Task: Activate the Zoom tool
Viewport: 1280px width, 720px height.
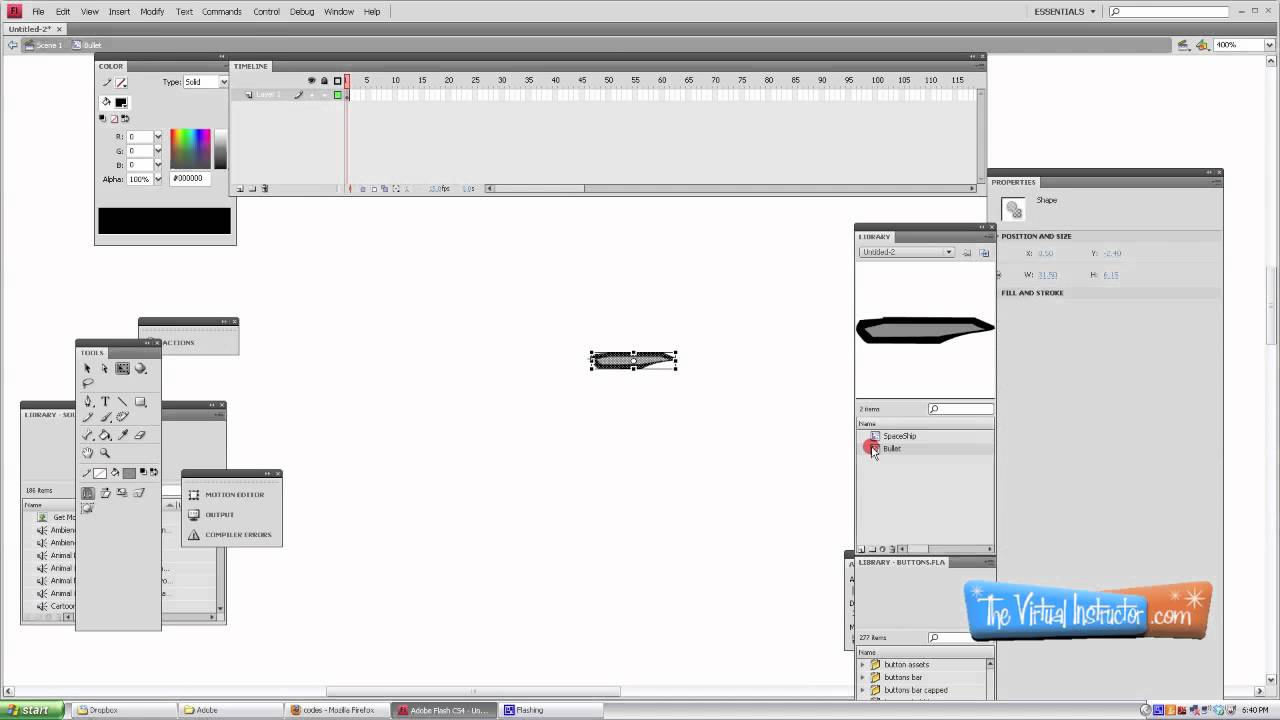Action: pos(105,452)
